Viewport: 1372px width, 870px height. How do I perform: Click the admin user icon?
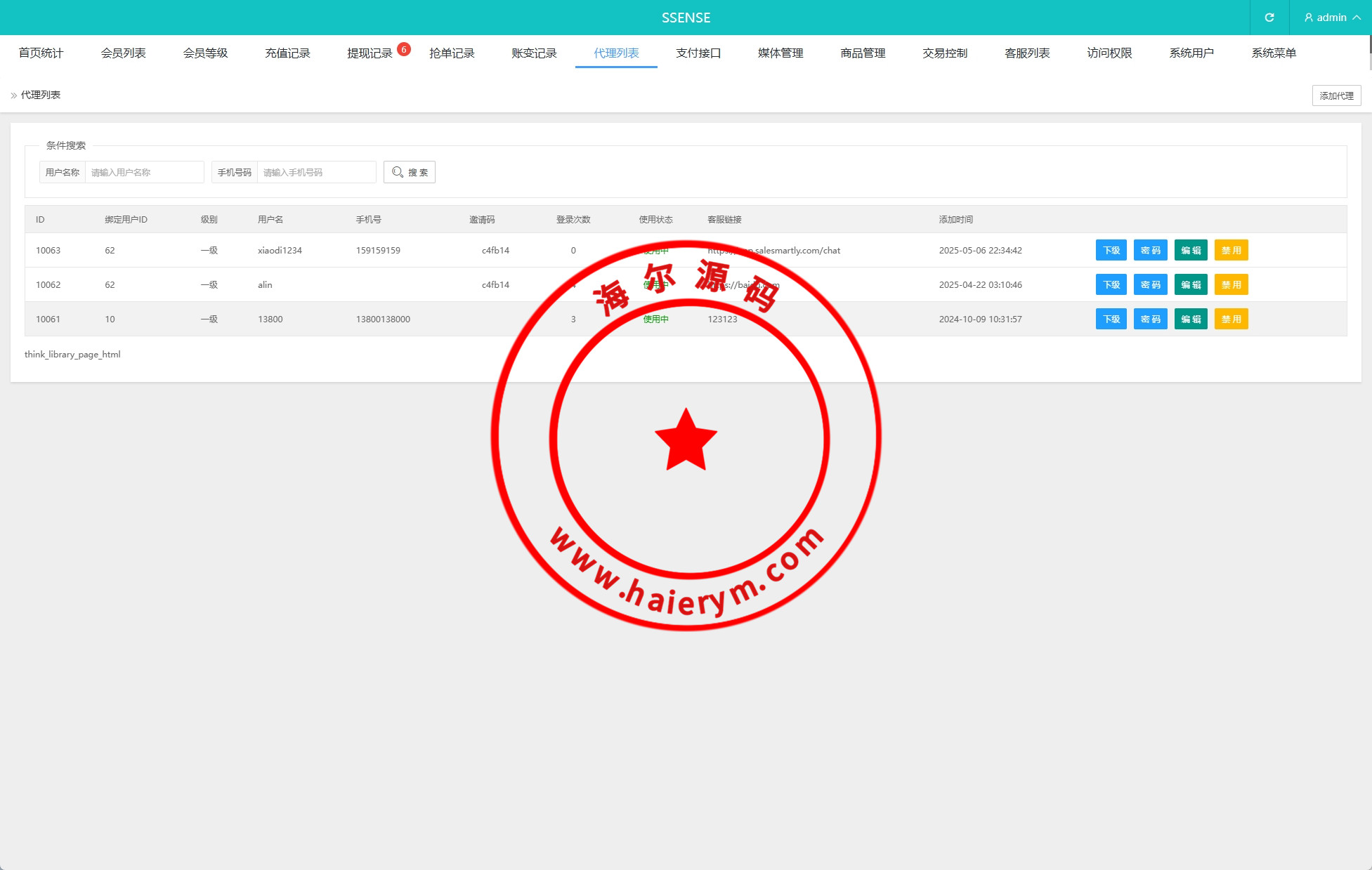(x=1309, y=18)
